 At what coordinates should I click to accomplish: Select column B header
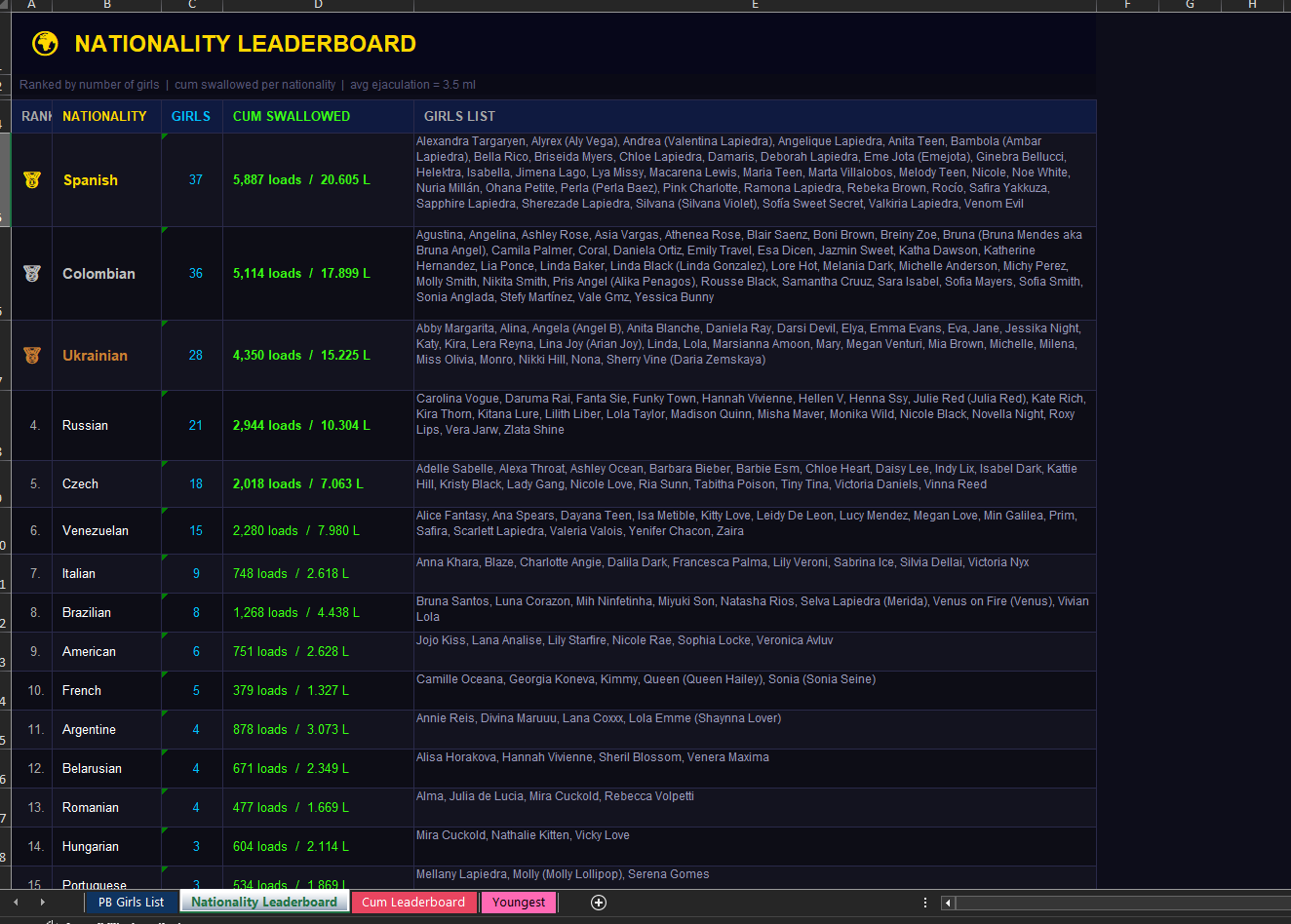106,5
